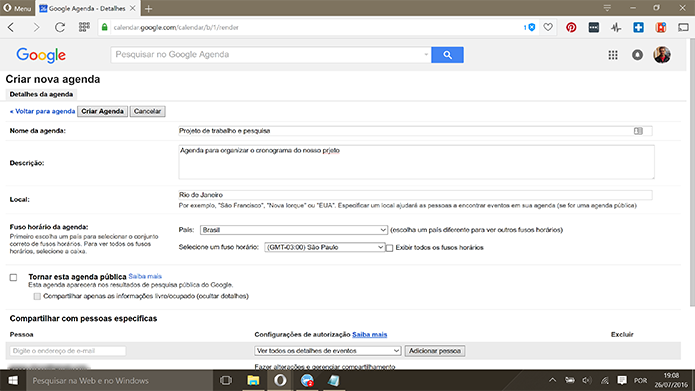Image resolution: width=695 pixels, height=391 pixels.
Task: Edit the Nome da agenda field
Action: [x=415, y=131]
